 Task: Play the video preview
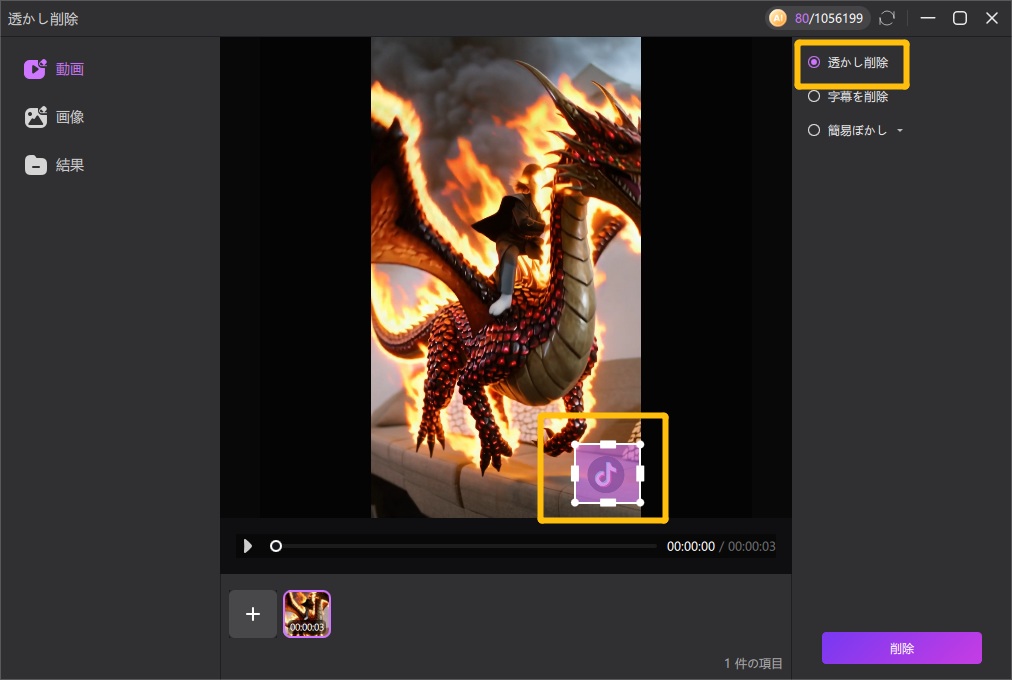point(248,546)
